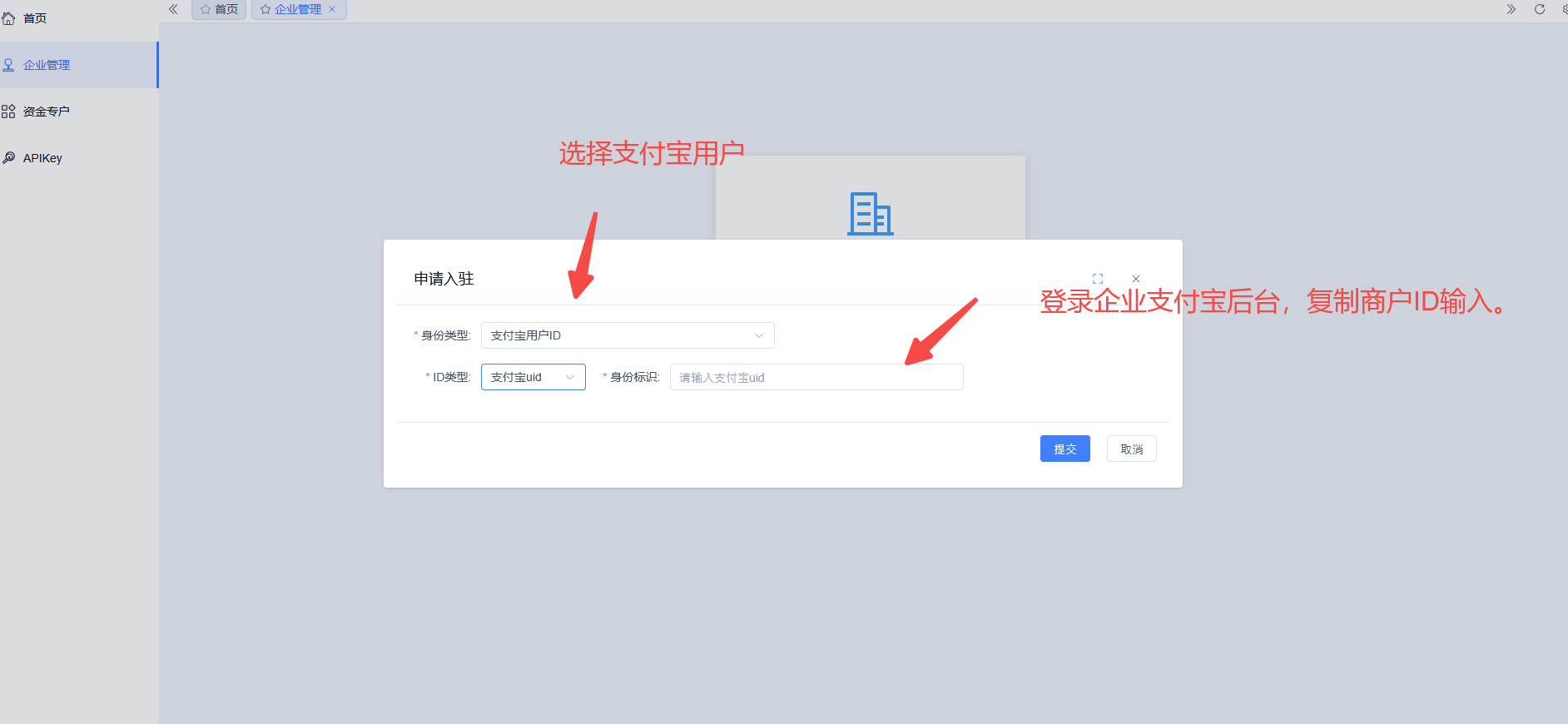Close the 申请入驻 dialog
The width and height of the screenshot is (1568, 724).
1136,279
